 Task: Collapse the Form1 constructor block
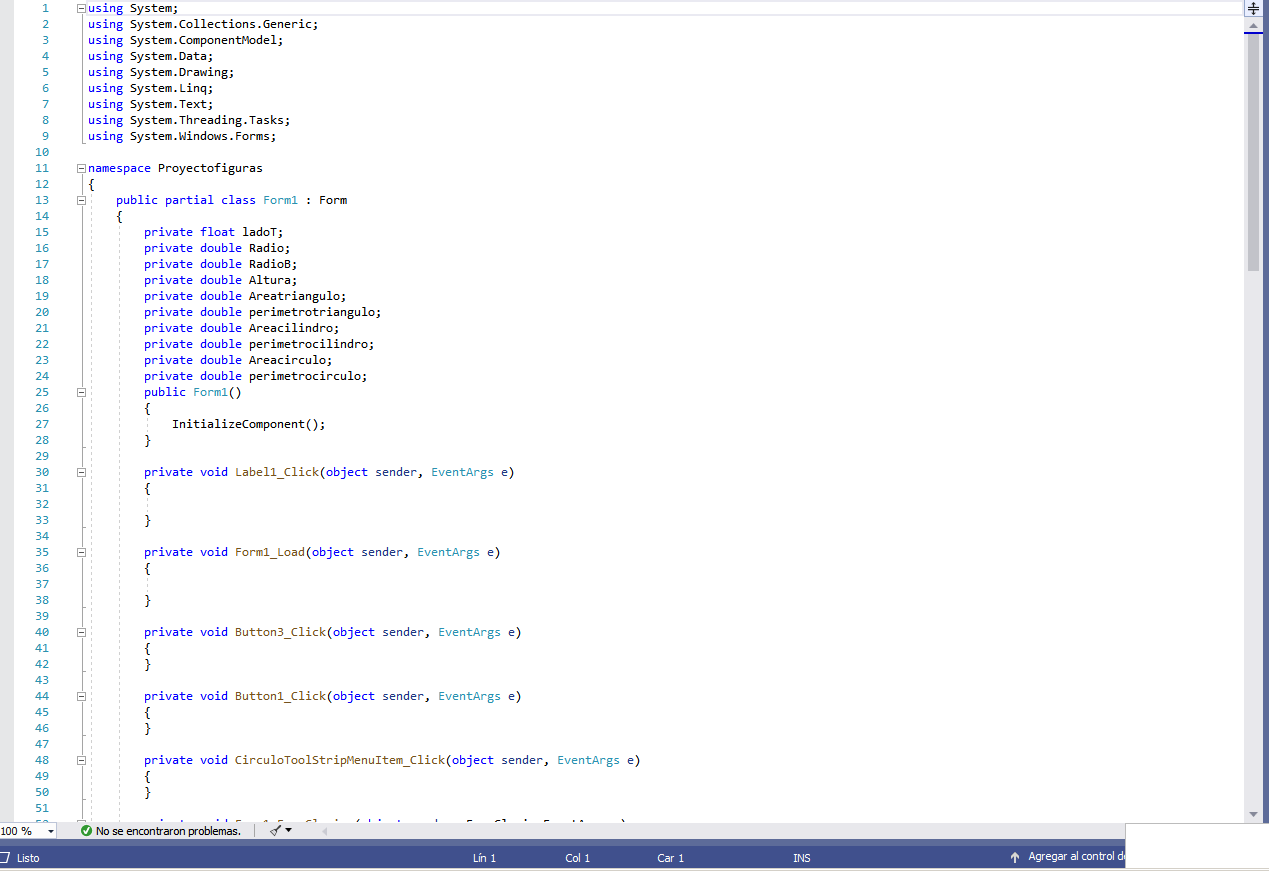[x=81, y=392]
